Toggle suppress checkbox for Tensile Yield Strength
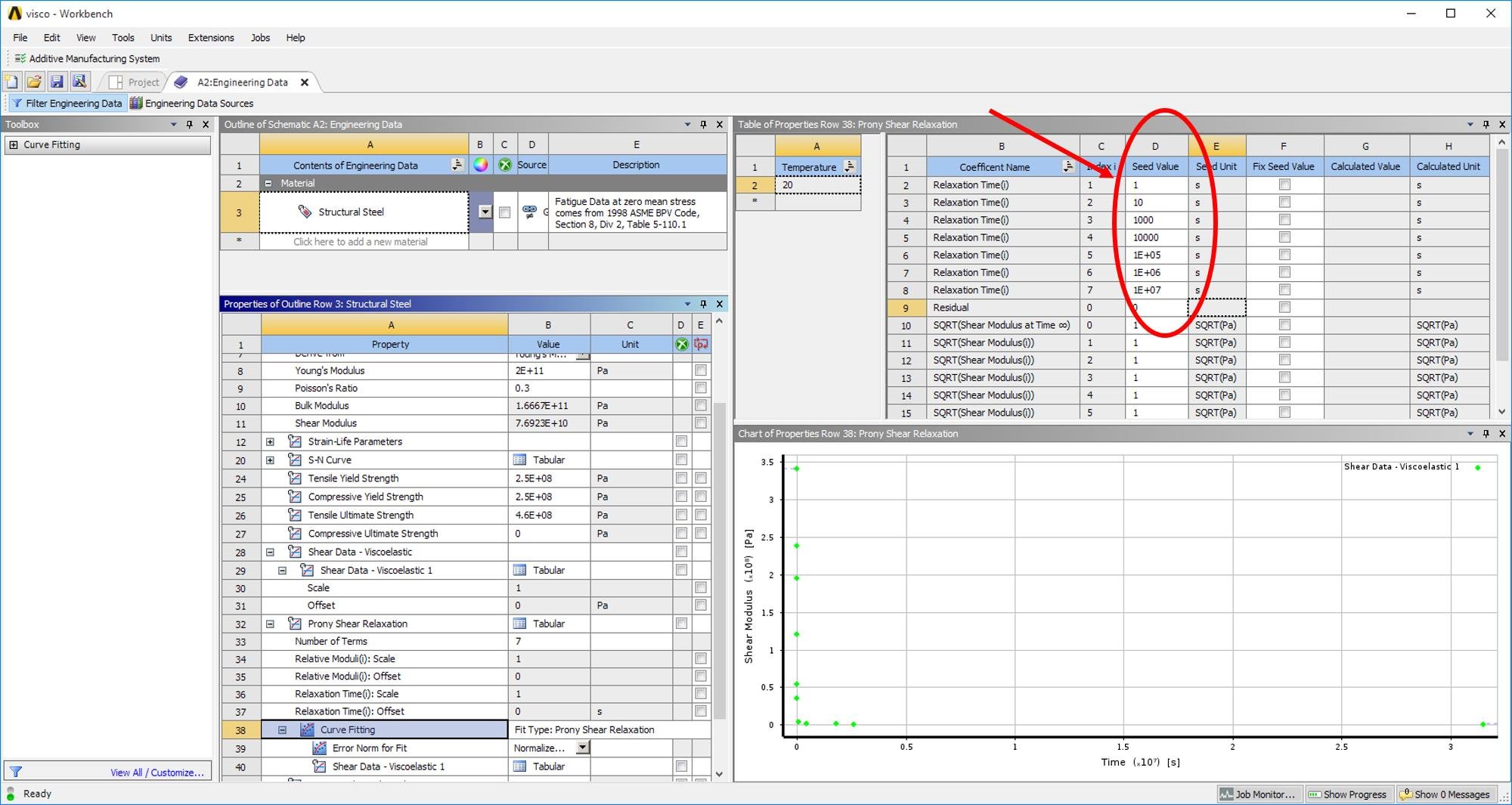1512x805 pixels. [x=681, y=478]
